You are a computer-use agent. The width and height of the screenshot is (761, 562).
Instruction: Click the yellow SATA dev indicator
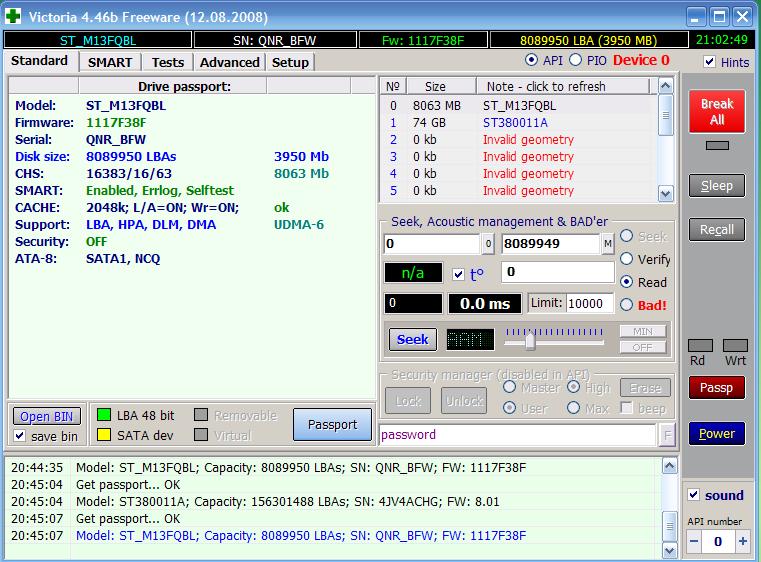pos(104,435)
